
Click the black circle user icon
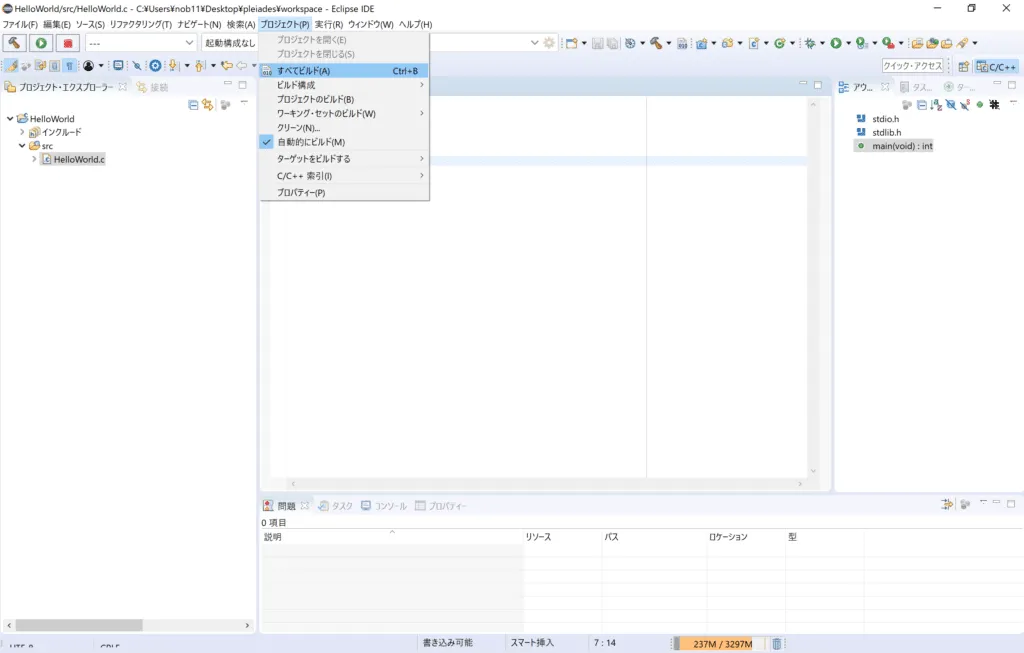(88, 65)
